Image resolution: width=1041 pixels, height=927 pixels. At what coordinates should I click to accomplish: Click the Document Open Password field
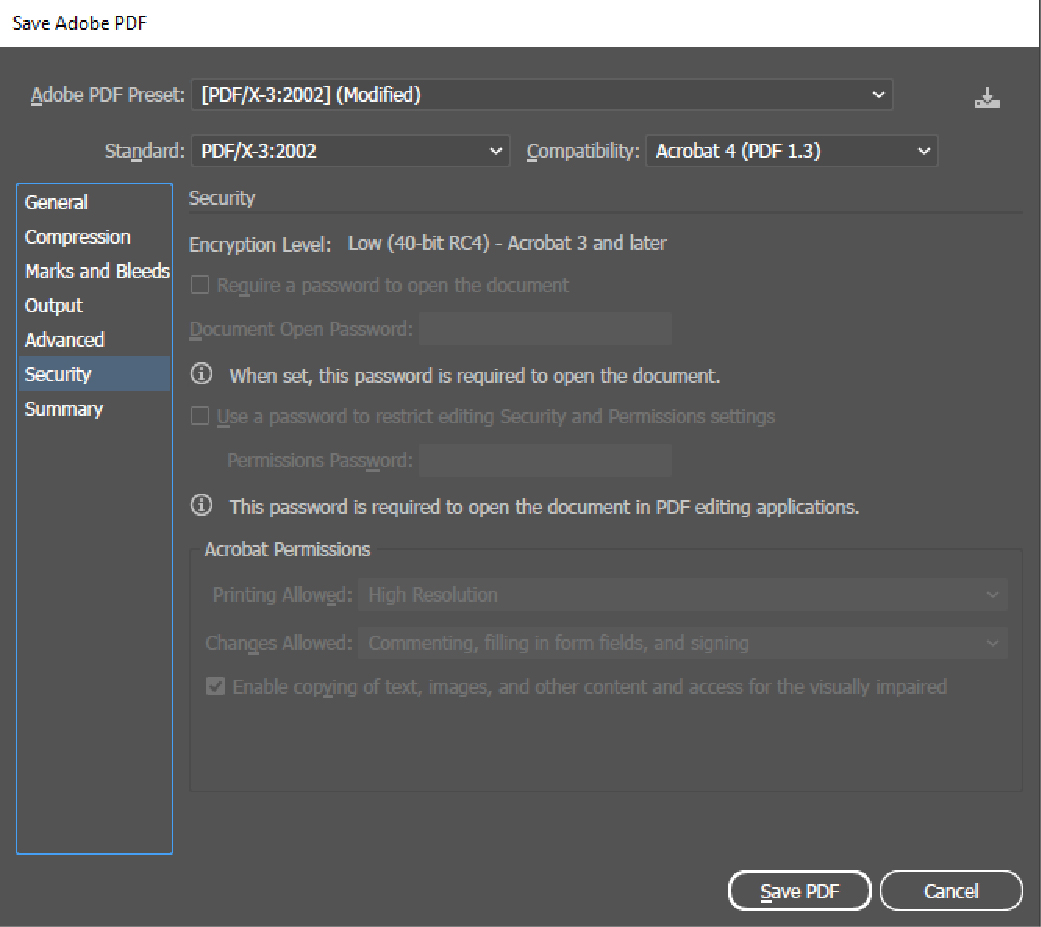coord(545,329)
